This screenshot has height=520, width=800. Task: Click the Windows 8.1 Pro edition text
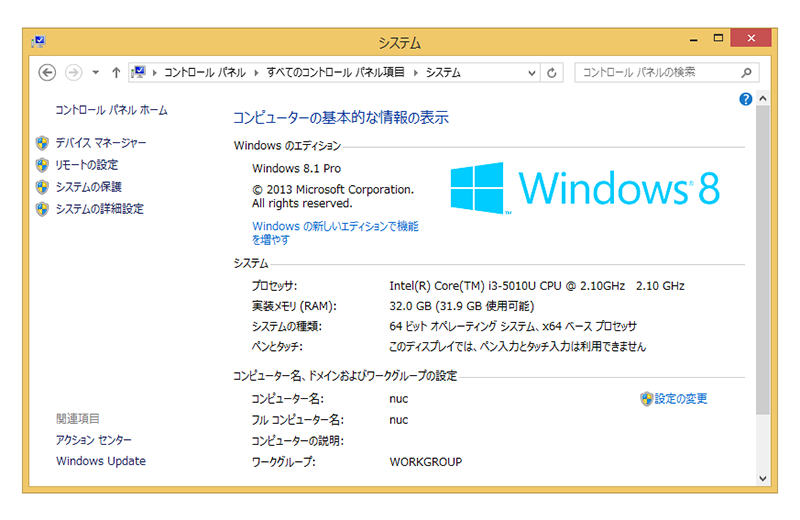[296, 168]
